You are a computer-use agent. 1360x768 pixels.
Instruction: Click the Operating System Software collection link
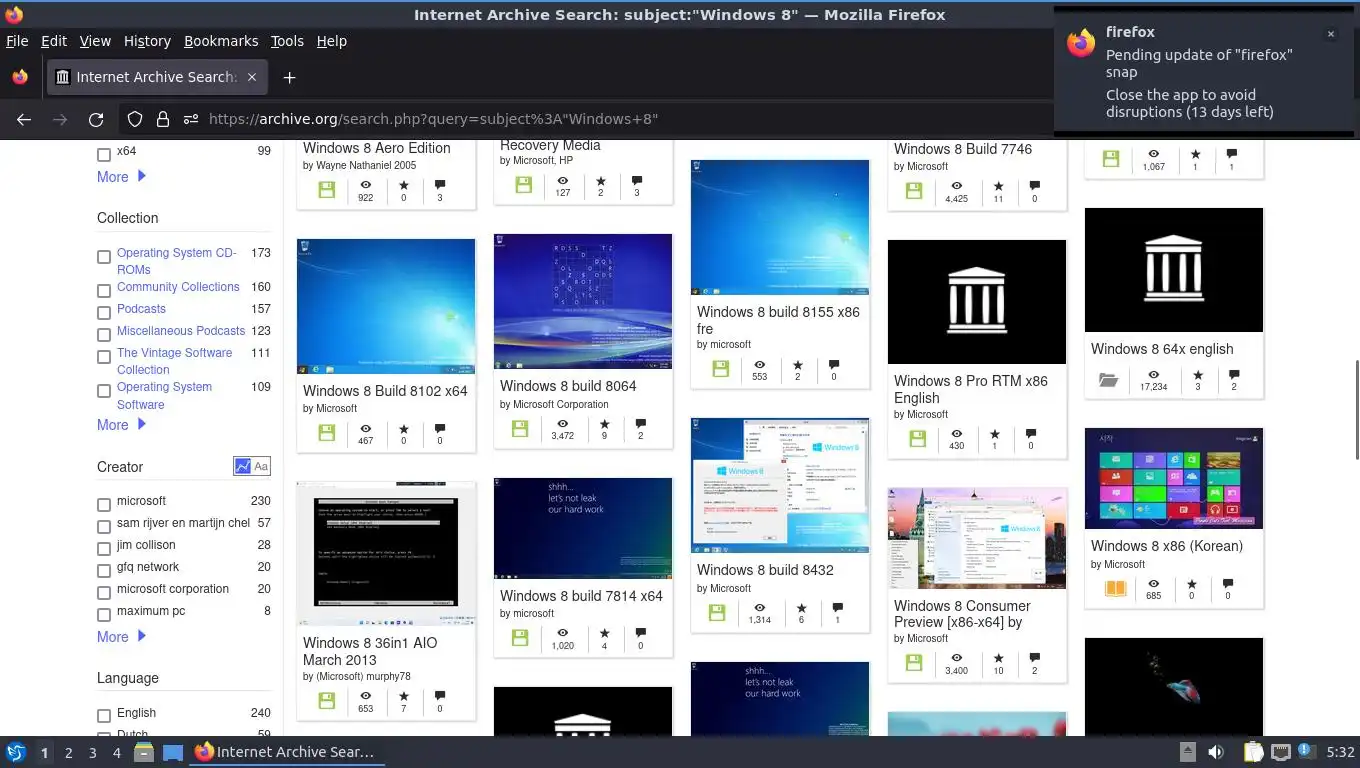point(165,396)
